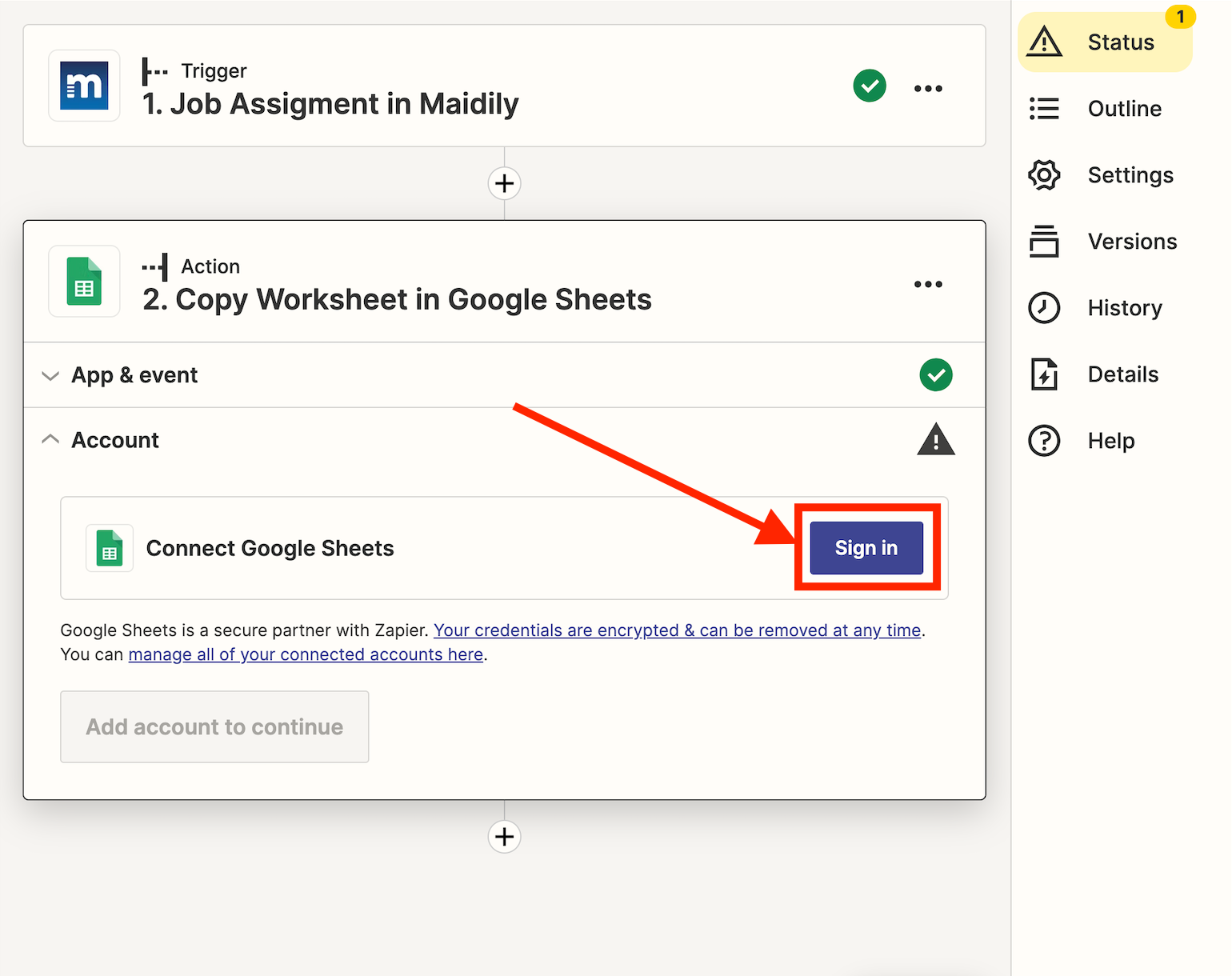Open the Outline panel label
The width and height of the screenshot is (1232, 976).
click(1125, 109)
